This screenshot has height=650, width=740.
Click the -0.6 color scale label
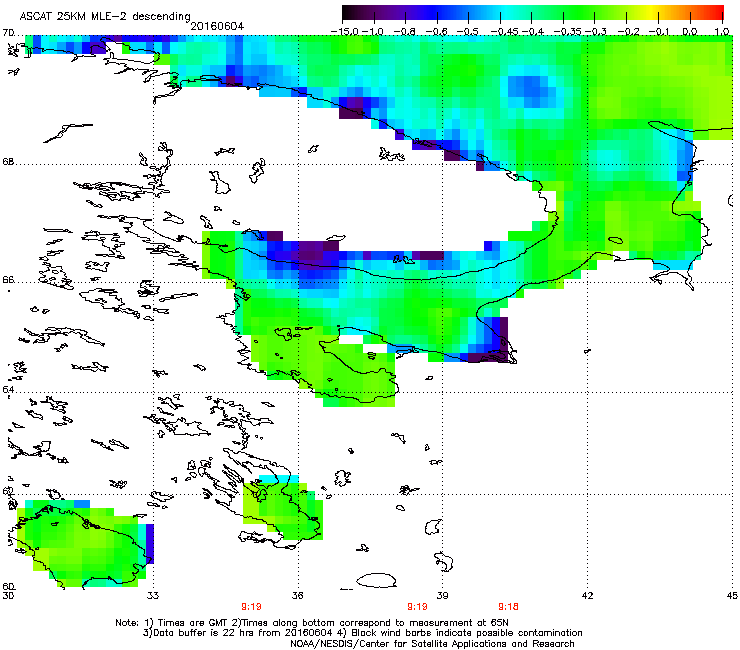437,32
